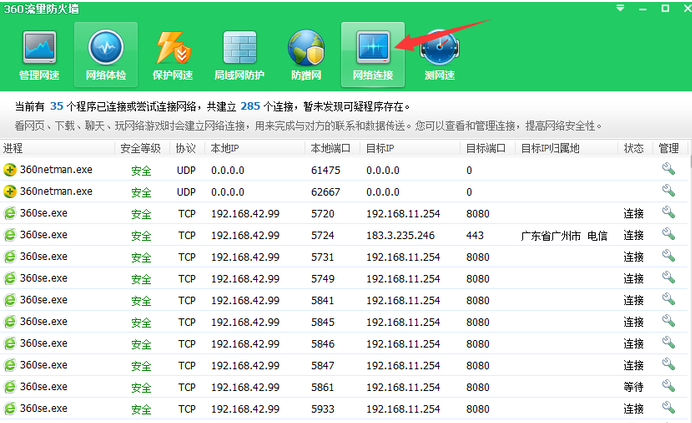Manage 360netman.exe on port 61475 via wrench
This screenshot has width=692, height=423.
tap(668, 169)
